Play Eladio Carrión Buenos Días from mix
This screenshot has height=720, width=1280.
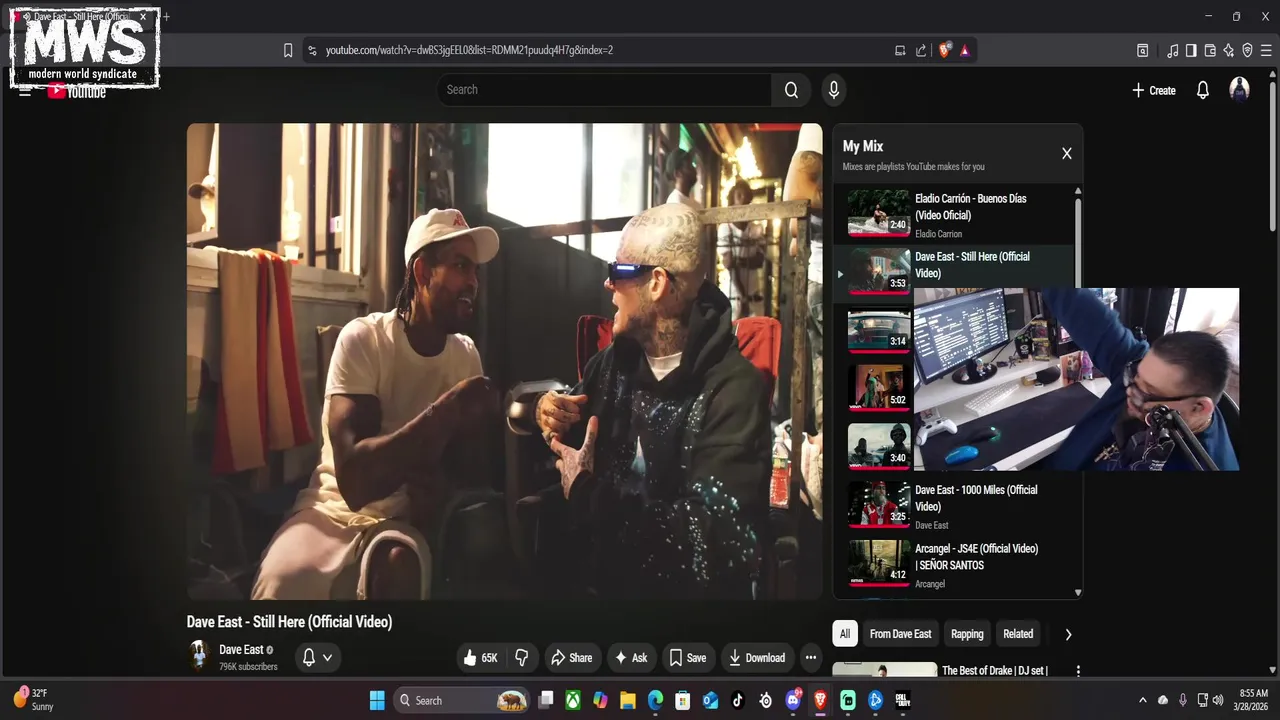coord(953,214)
